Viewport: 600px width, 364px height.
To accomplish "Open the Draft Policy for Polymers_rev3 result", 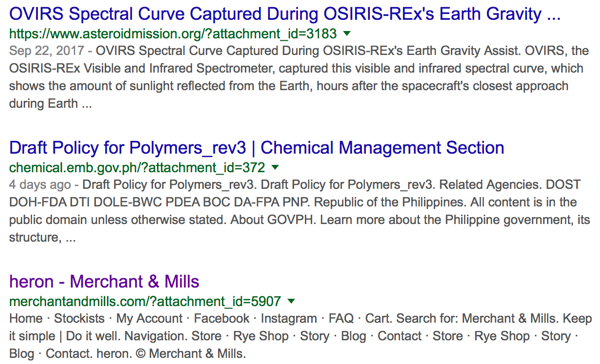I will pos(257,148).
